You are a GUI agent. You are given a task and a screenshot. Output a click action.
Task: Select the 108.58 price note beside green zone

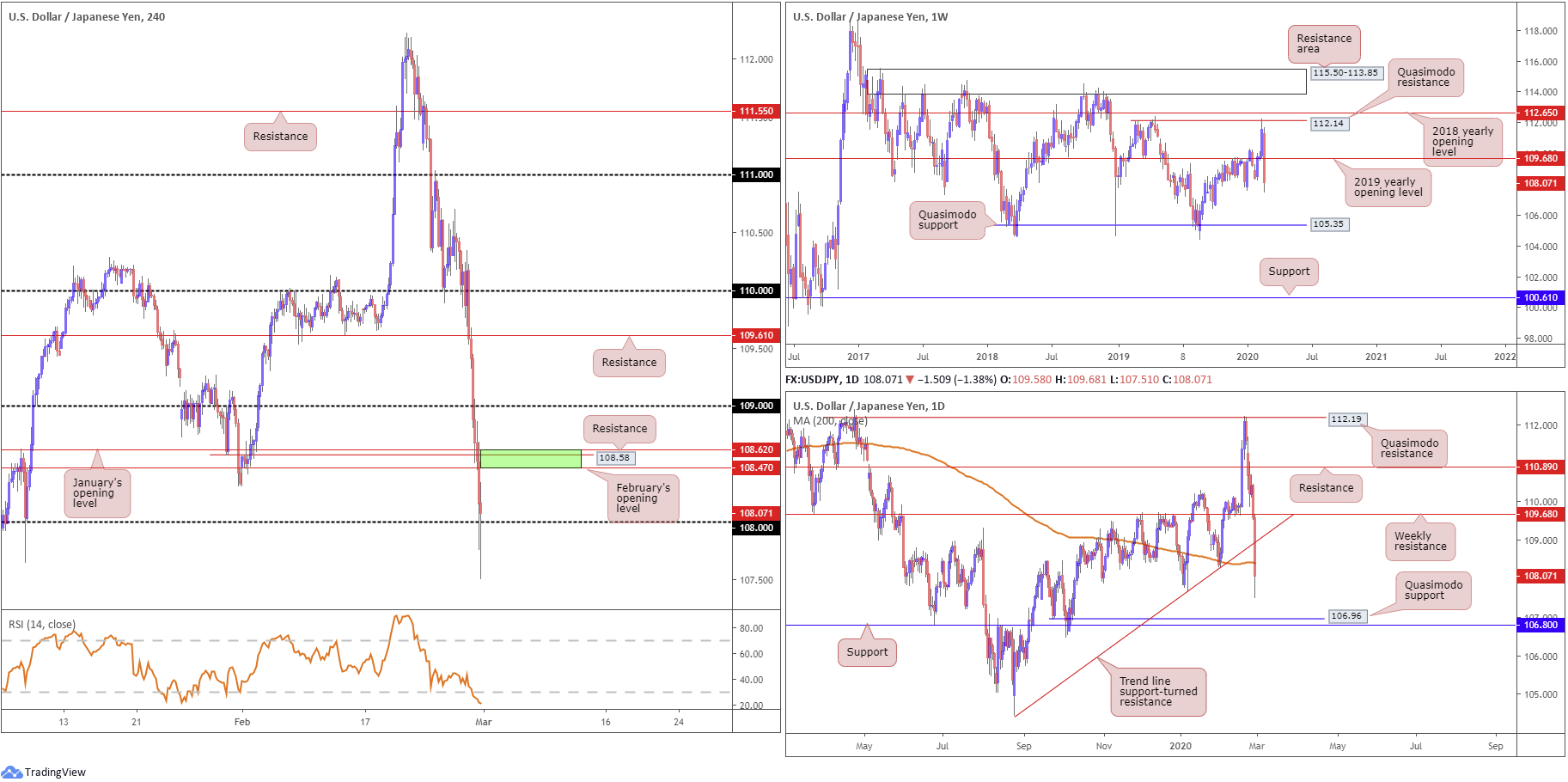tap(614, 458)
